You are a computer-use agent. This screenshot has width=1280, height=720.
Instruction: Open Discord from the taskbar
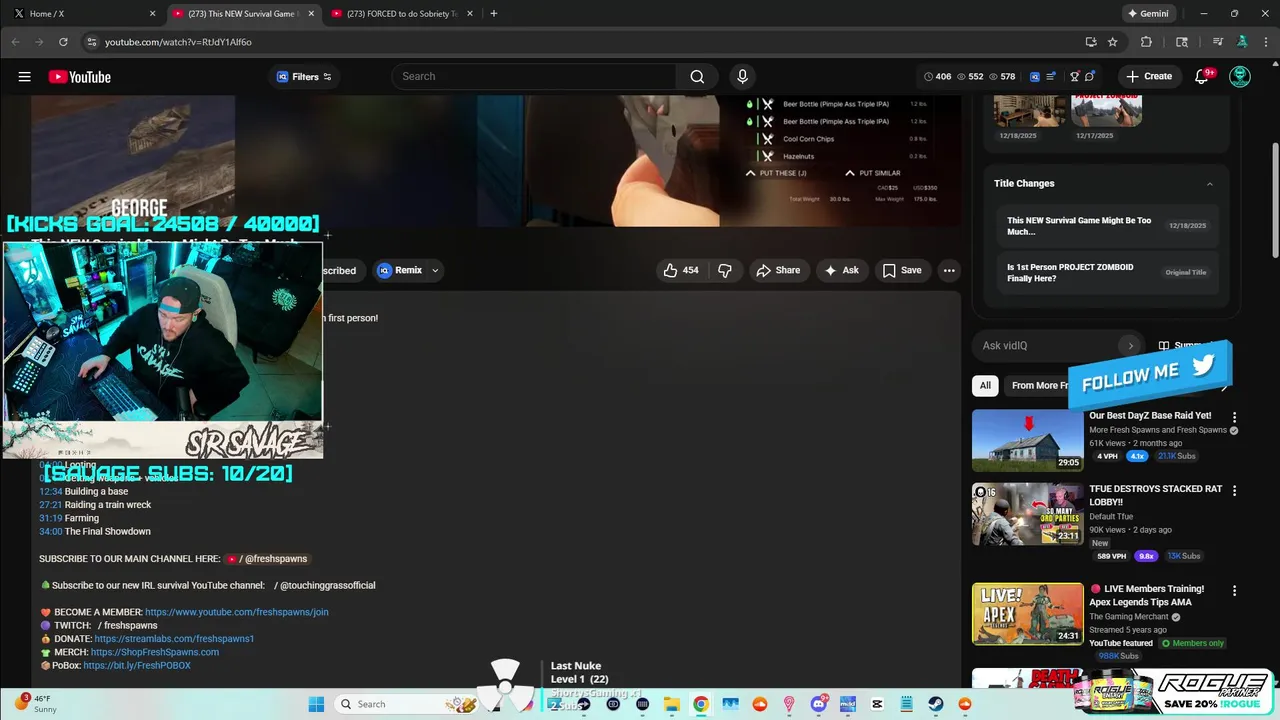point(819,704)
